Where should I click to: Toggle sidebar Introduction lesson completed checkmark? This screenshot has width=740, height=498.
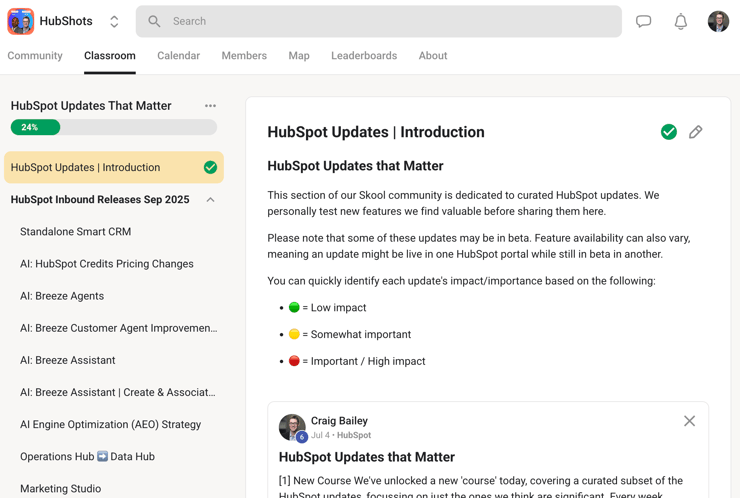210,168
